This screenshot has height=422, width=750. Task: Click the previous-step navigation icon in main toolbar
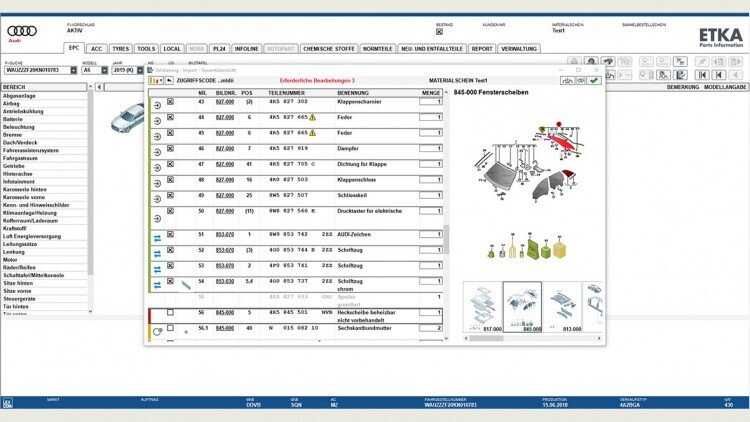point(719,75)
